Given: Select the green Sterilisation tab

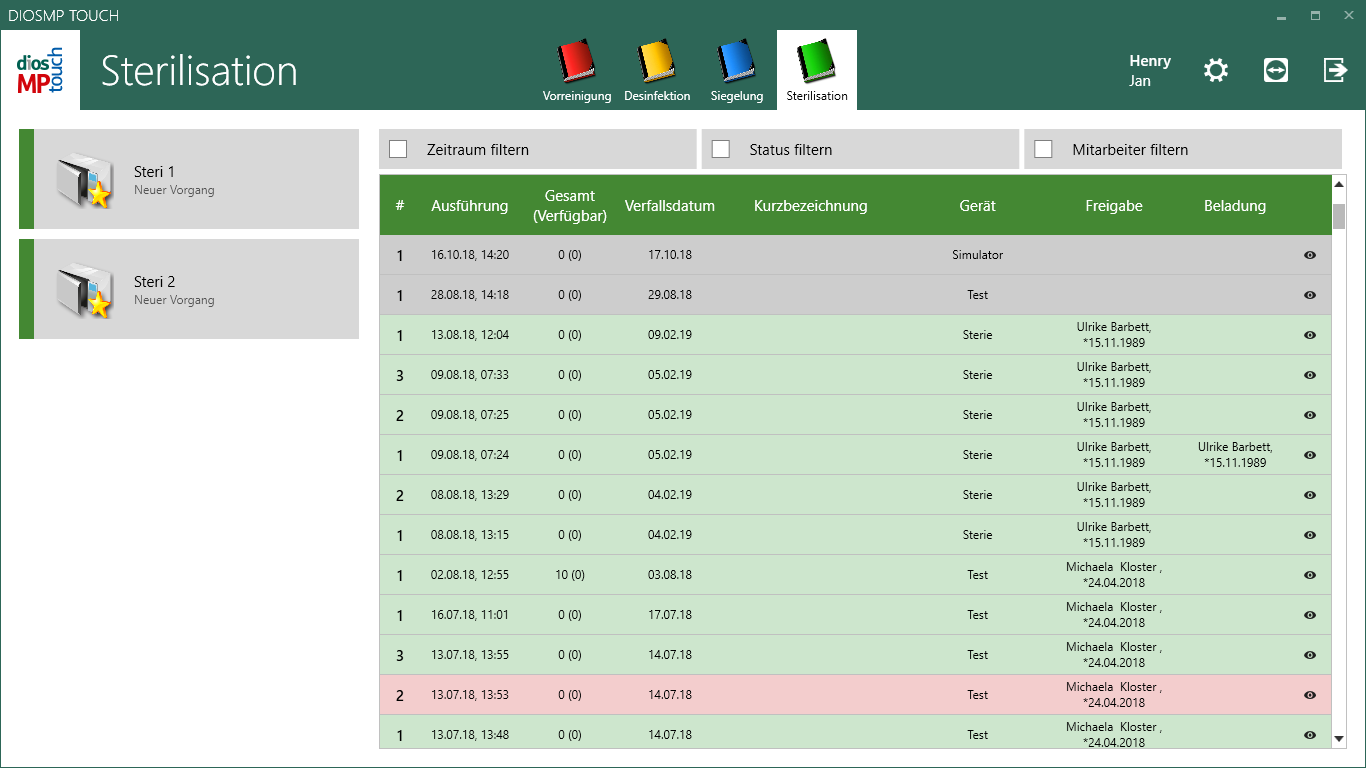Looking at the screenshot, I should 817,70.
